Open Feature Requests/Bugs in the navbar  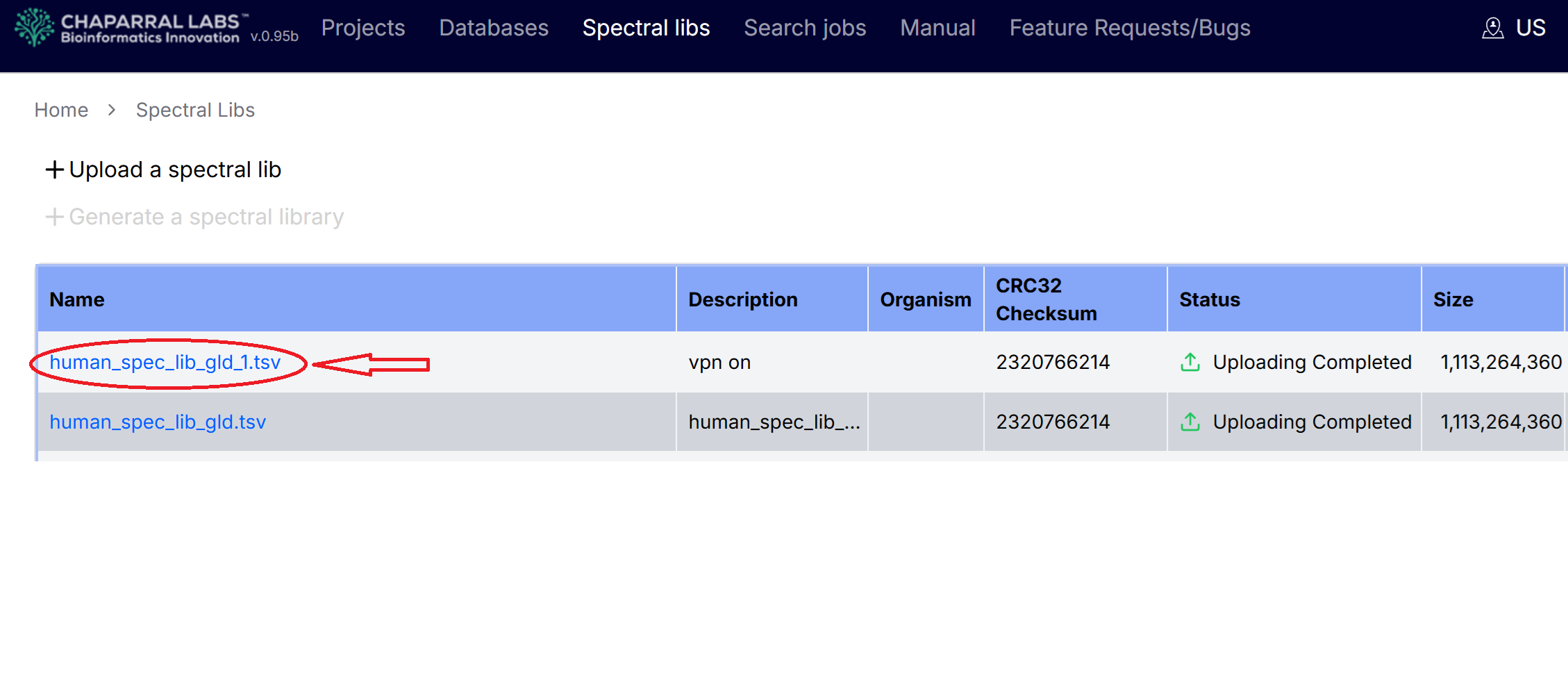tap(1129, 28)
